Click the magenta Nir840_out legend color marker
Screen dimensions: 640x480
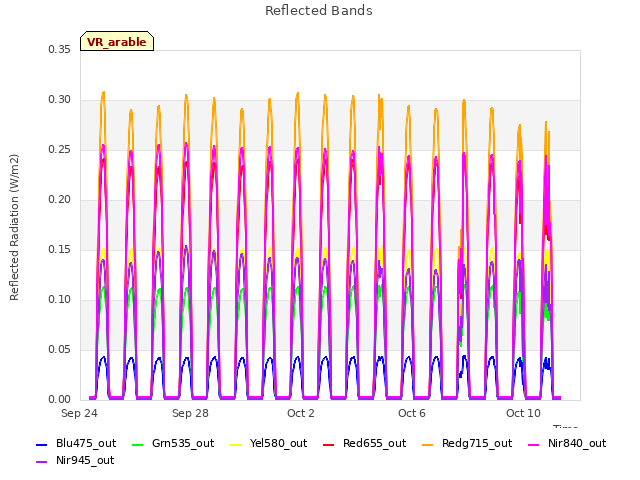point(534,444)
